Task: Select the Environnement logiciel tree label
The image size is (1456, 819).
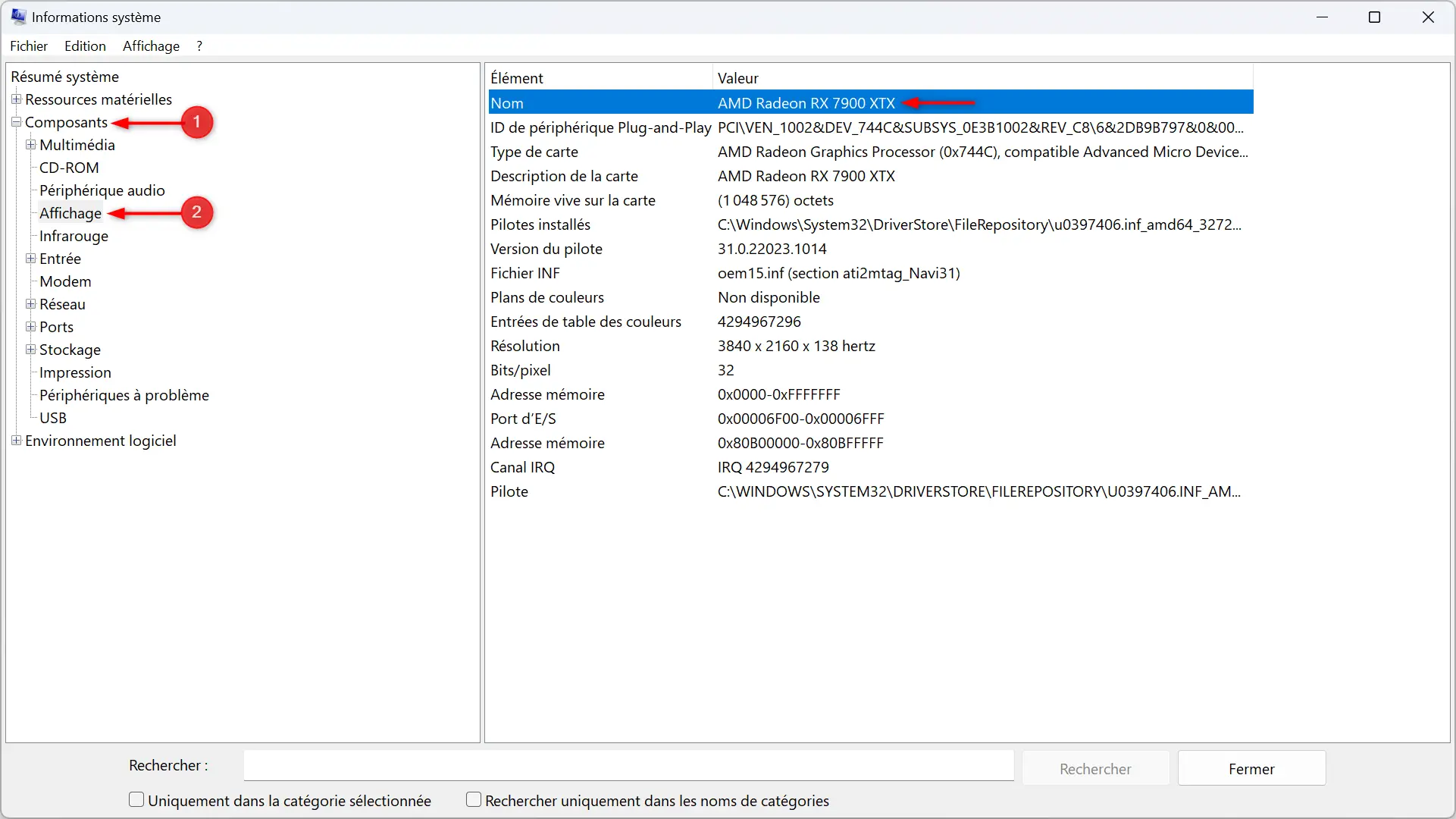Action: point(101,441)
